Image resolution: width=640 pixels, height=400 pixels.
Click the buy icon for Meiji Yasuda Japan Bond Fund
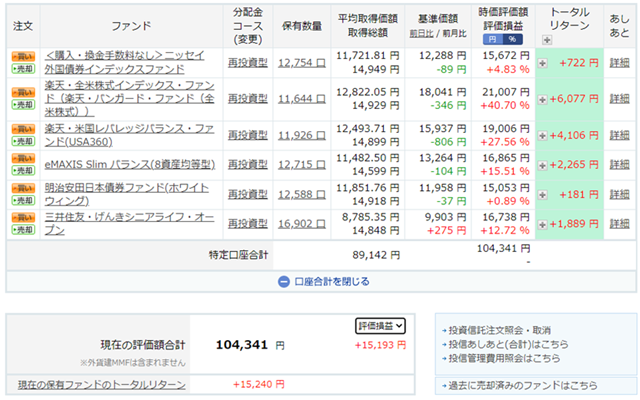[x=22, y=187]
